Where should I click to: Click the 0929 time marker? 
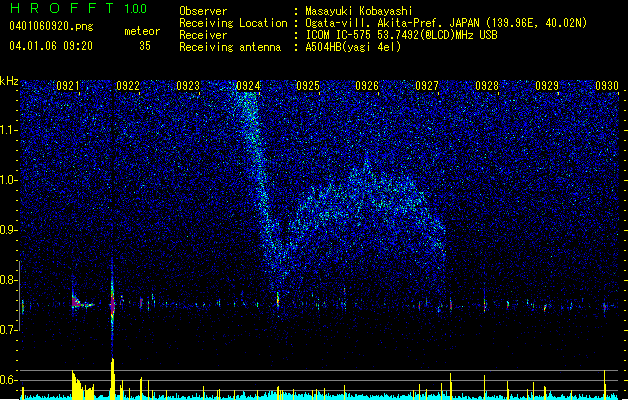point(547,86)
